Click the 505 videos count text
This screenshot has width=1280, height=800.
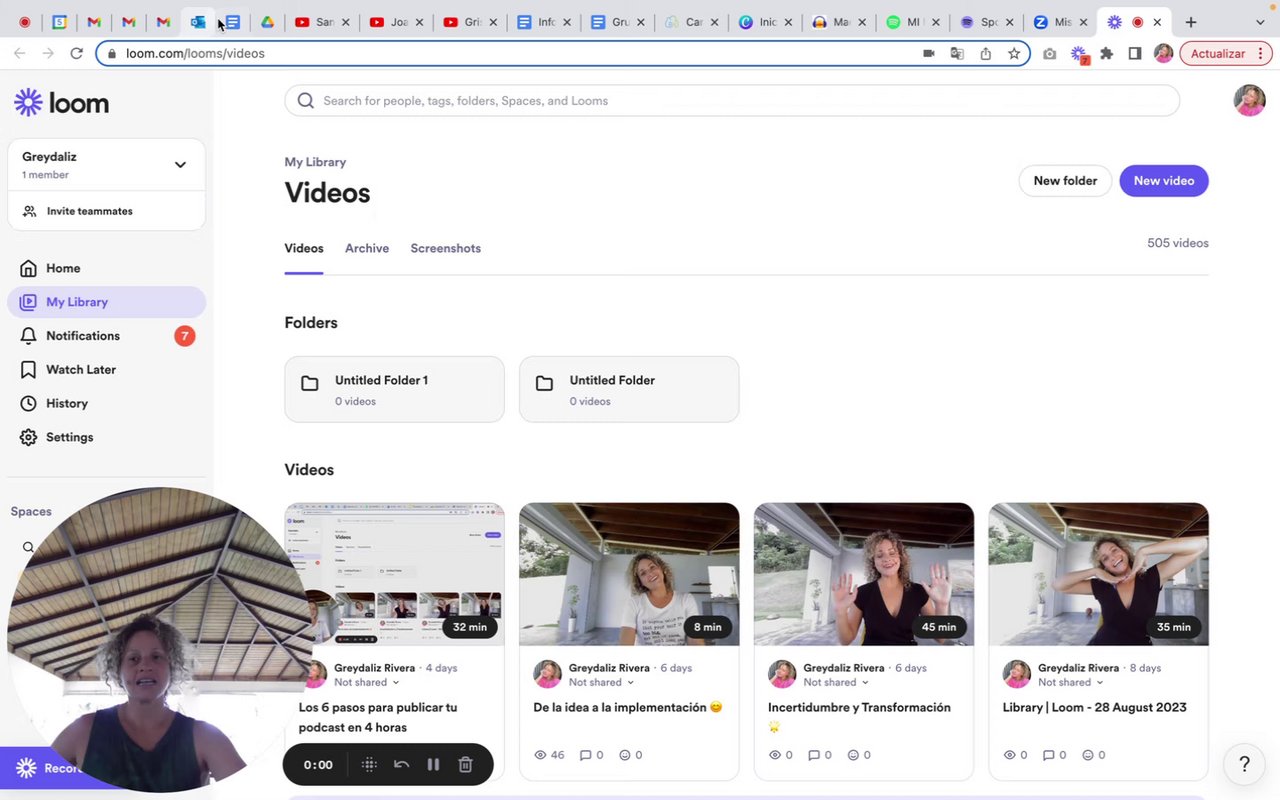click(1178, 243)
